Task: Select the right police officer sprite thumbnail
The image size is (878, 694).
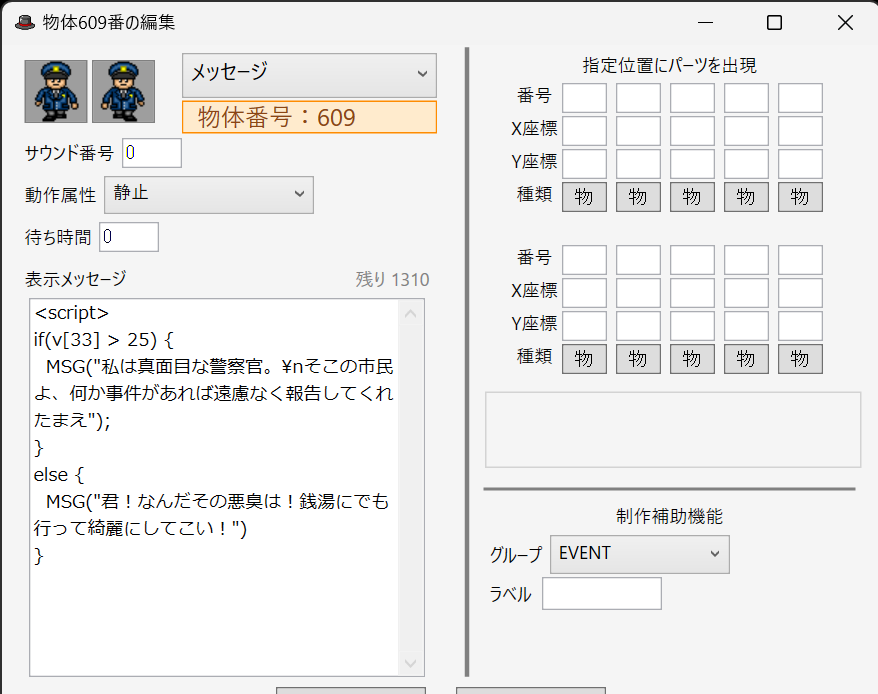Action: [123, 91]
